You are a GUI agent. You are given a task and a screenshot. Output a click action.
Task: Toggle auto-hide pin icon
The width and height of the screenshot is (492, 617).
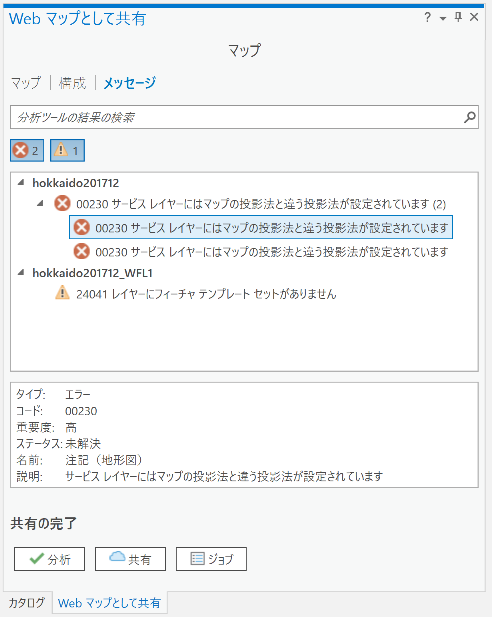tap(458, 17)
